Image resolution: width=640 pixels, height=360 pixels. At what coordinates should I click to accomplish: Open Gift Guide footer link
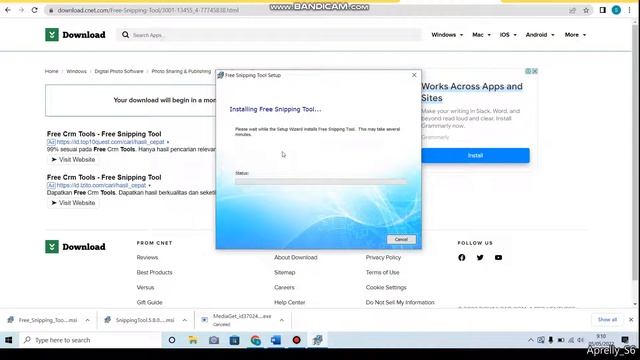pyautogui.click(x=149, y=302)
